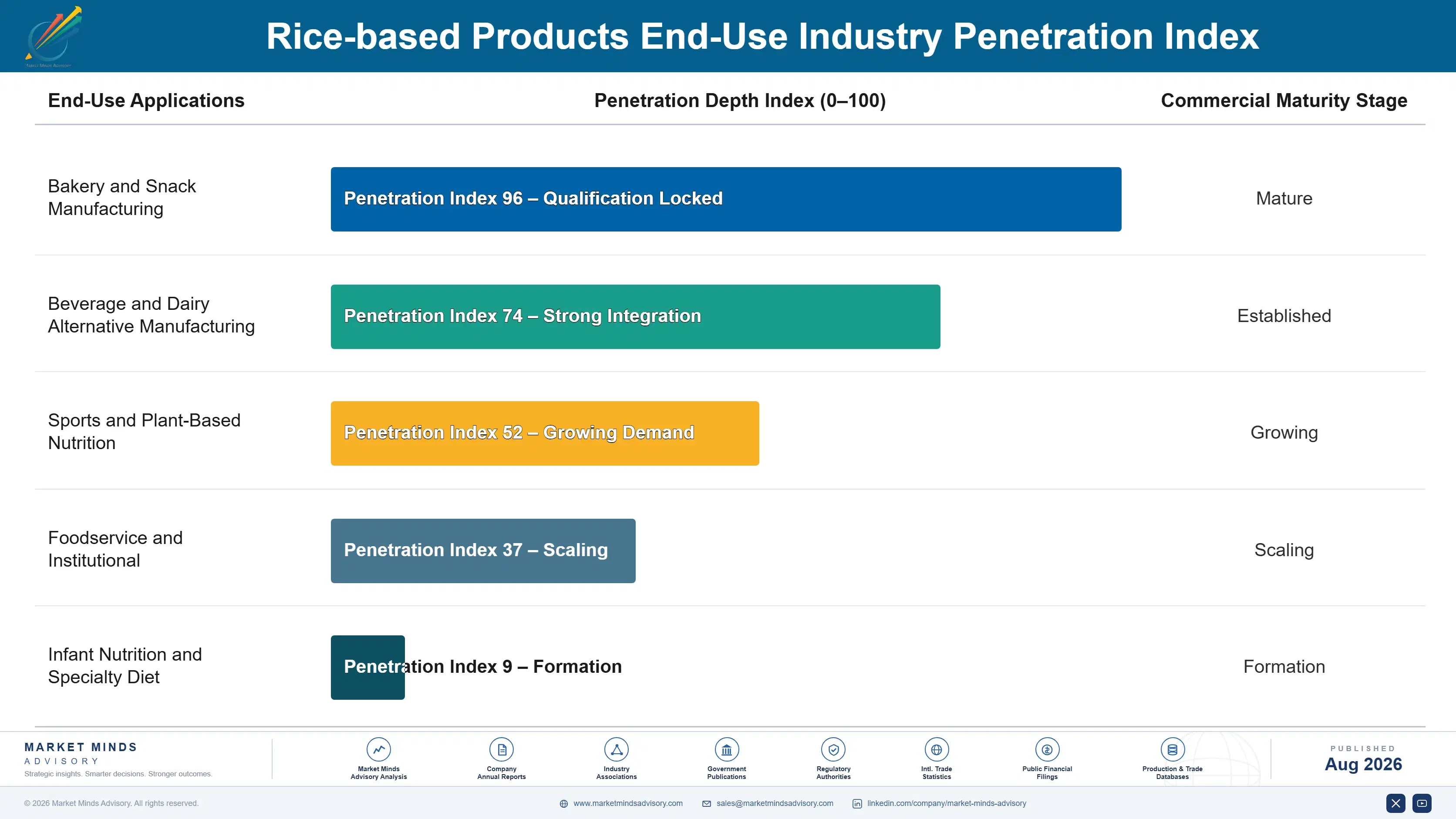Click the Company Annual Reports icon
This screenshot has width=1456, height=819.
coord(501,749)
